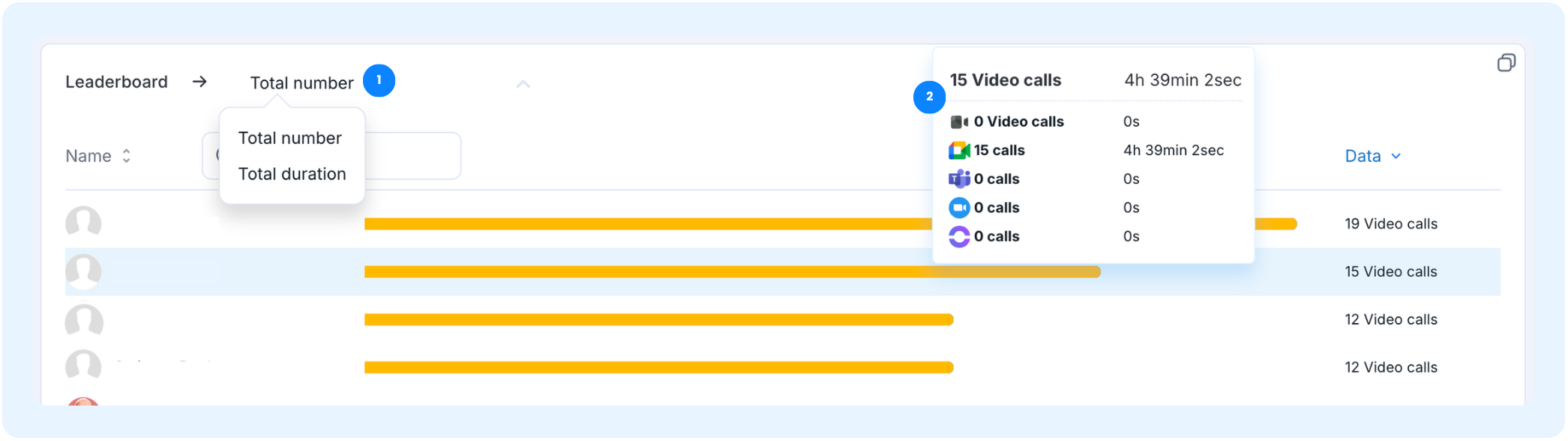The height and width of the screenshot is (441, 1568).
Task: Click the arrow next to Leaderboard
Action: click(199, 82)
